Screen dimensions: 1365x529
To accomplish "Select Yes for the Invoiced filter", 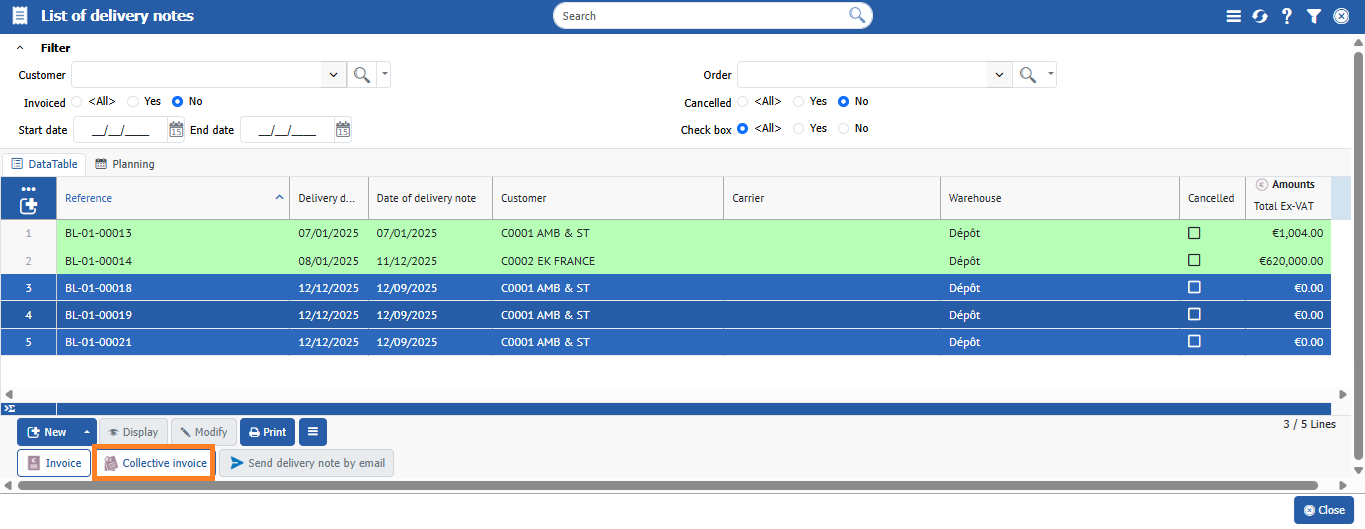I will pos(133,102).
